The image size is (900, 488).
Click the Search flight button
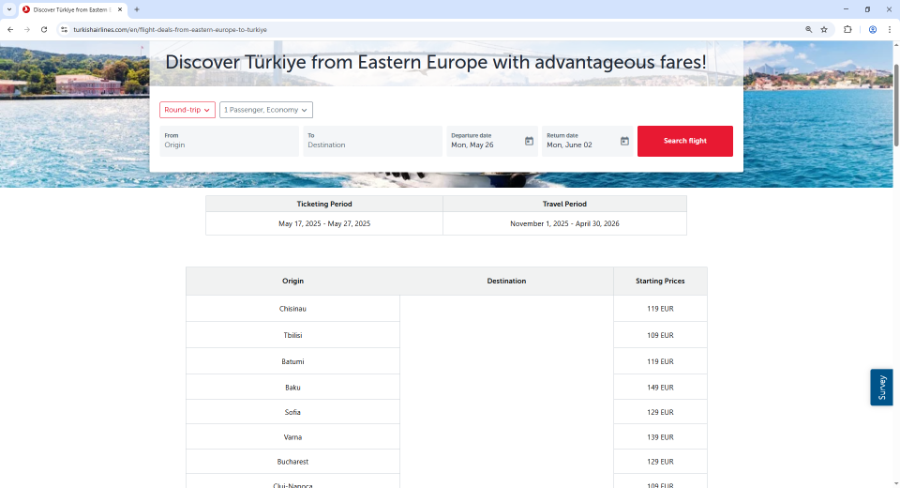685,141
